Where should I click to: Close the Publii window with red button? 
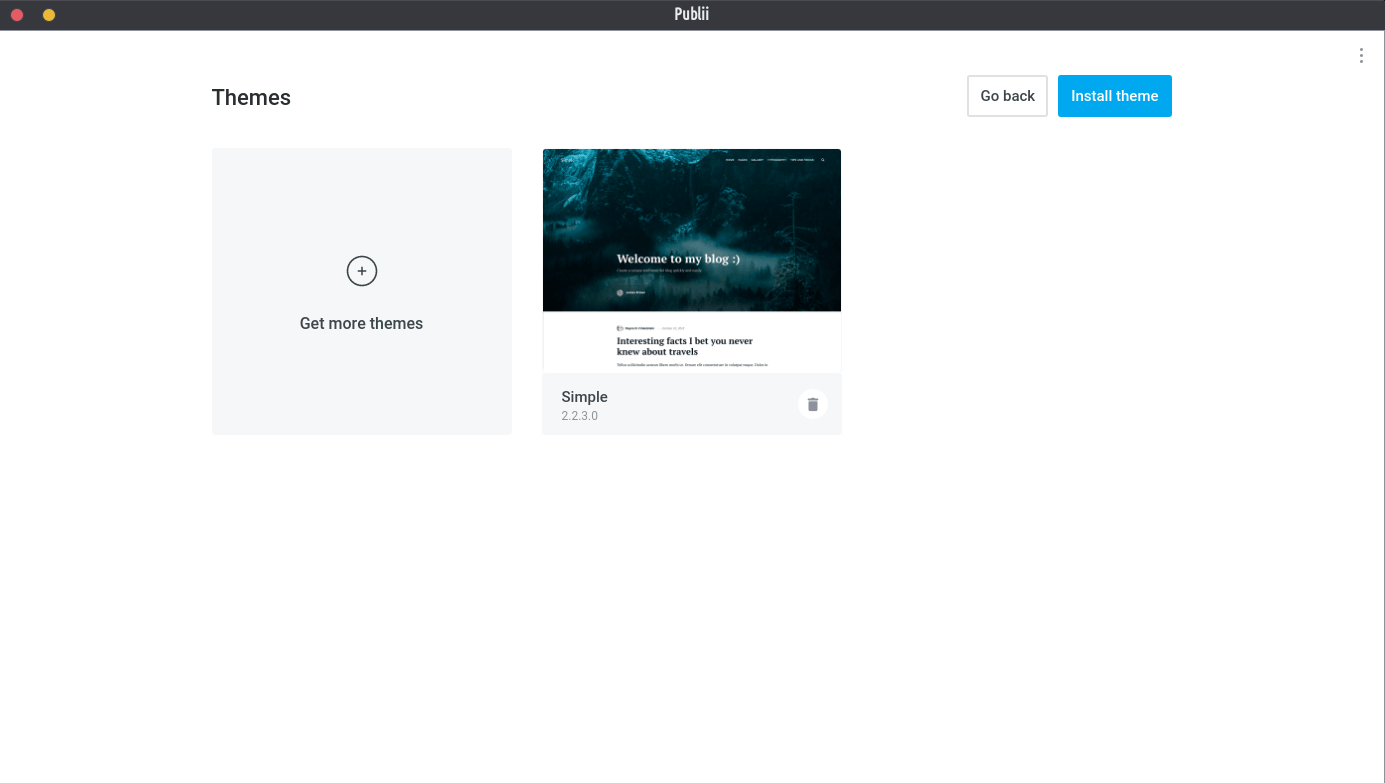click(x=17, y=15)
